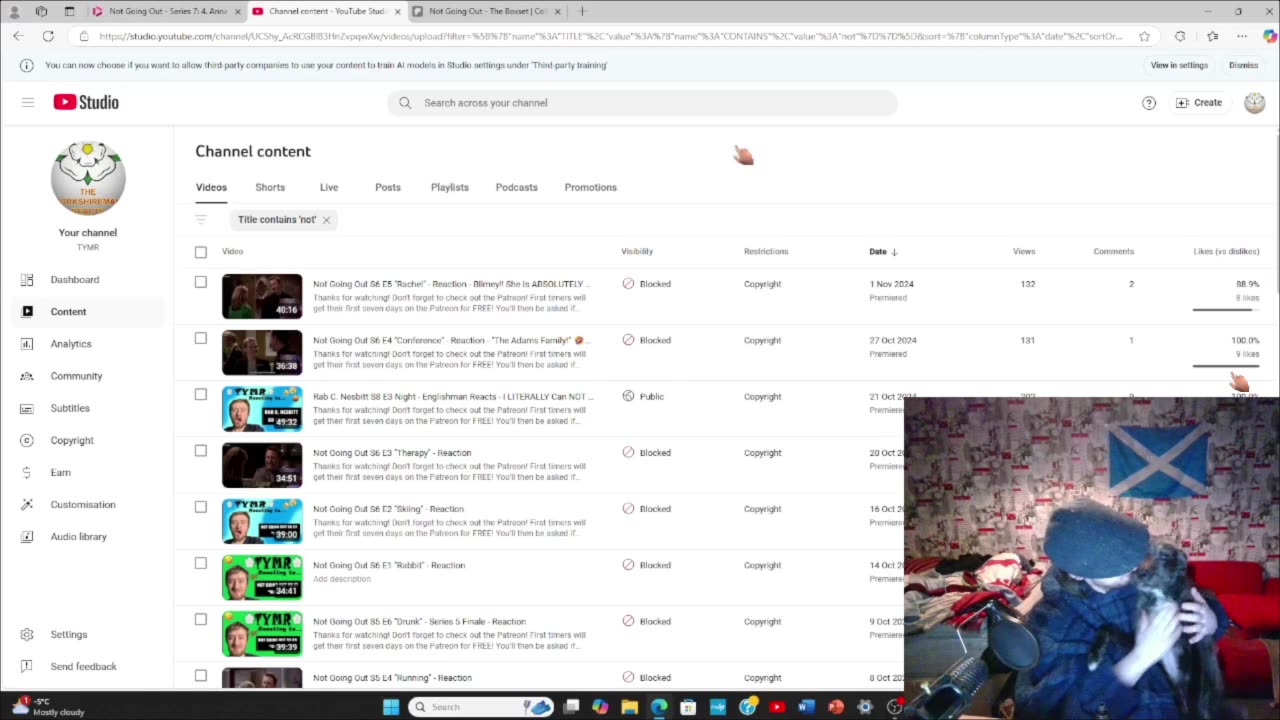Image resolution: width=1280 pixels, height=720 pixels.
Task: Click the Send feedback icon
Action: coord(27,666)
